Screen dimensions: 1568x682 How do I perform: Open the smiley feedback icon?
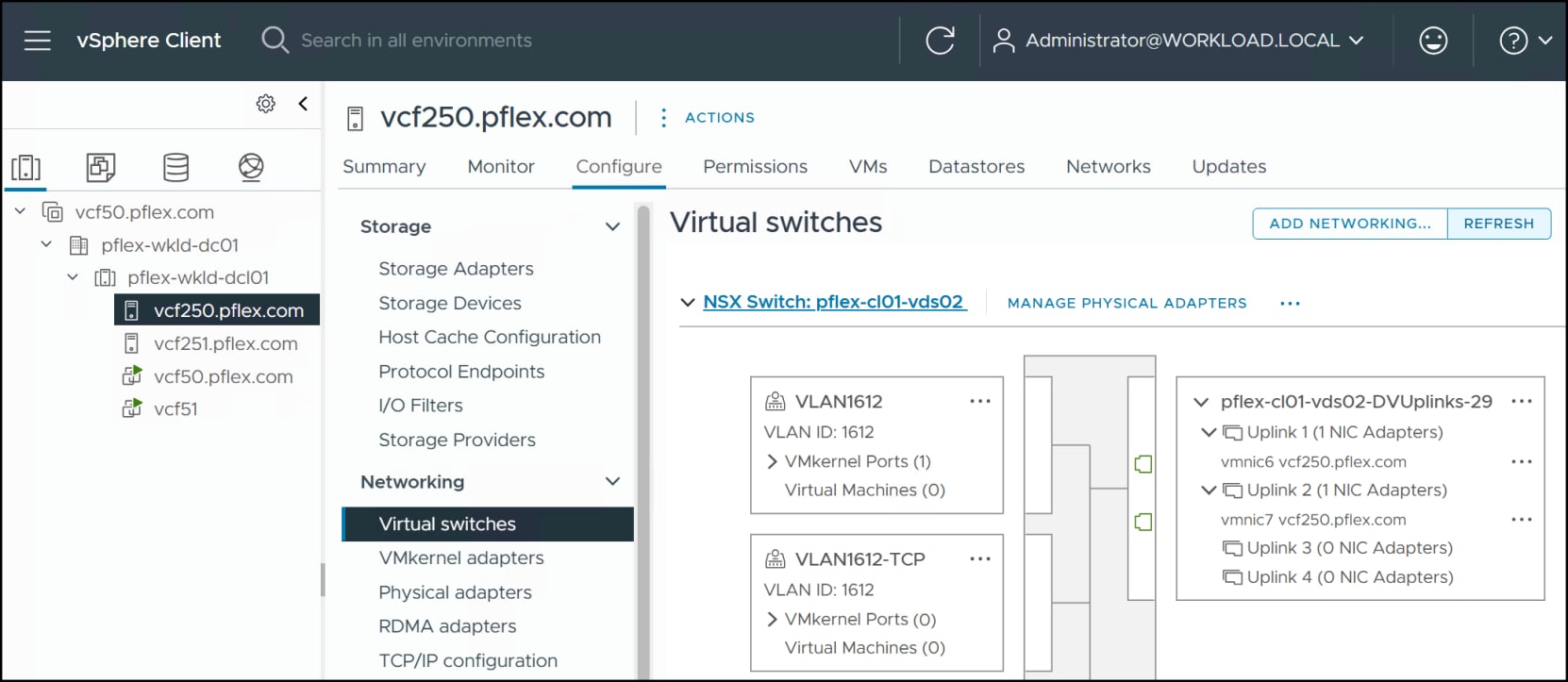point(1433,41)
